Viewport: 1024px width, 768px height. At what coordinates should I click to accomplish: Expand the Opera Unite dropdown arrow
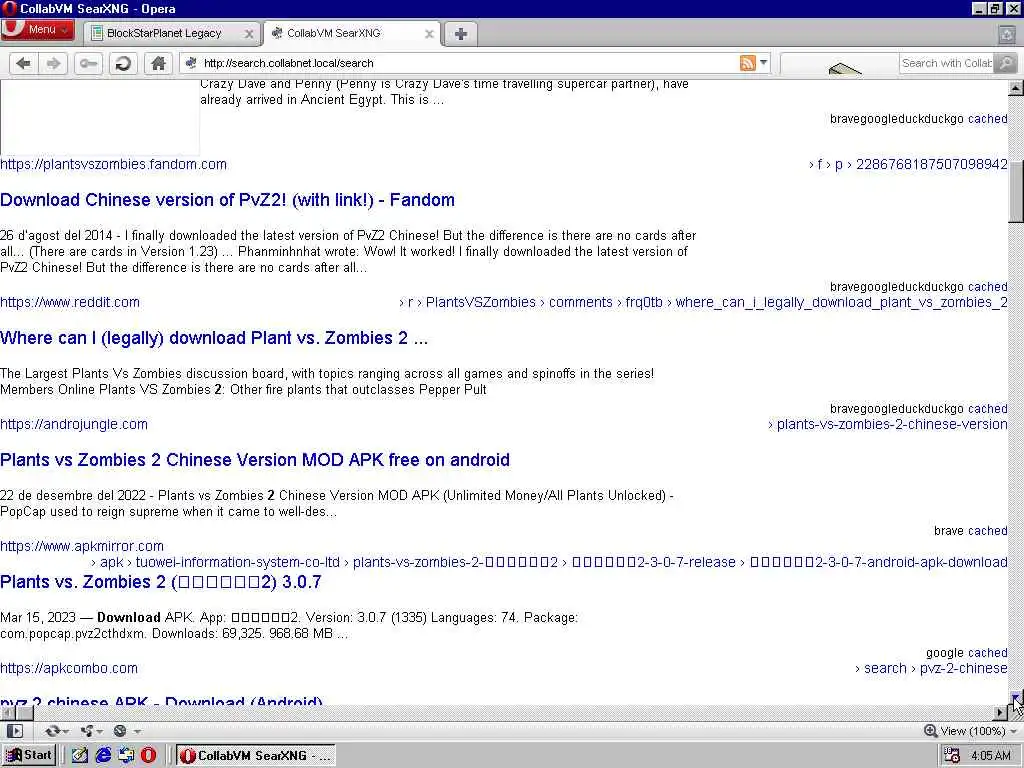101,731
